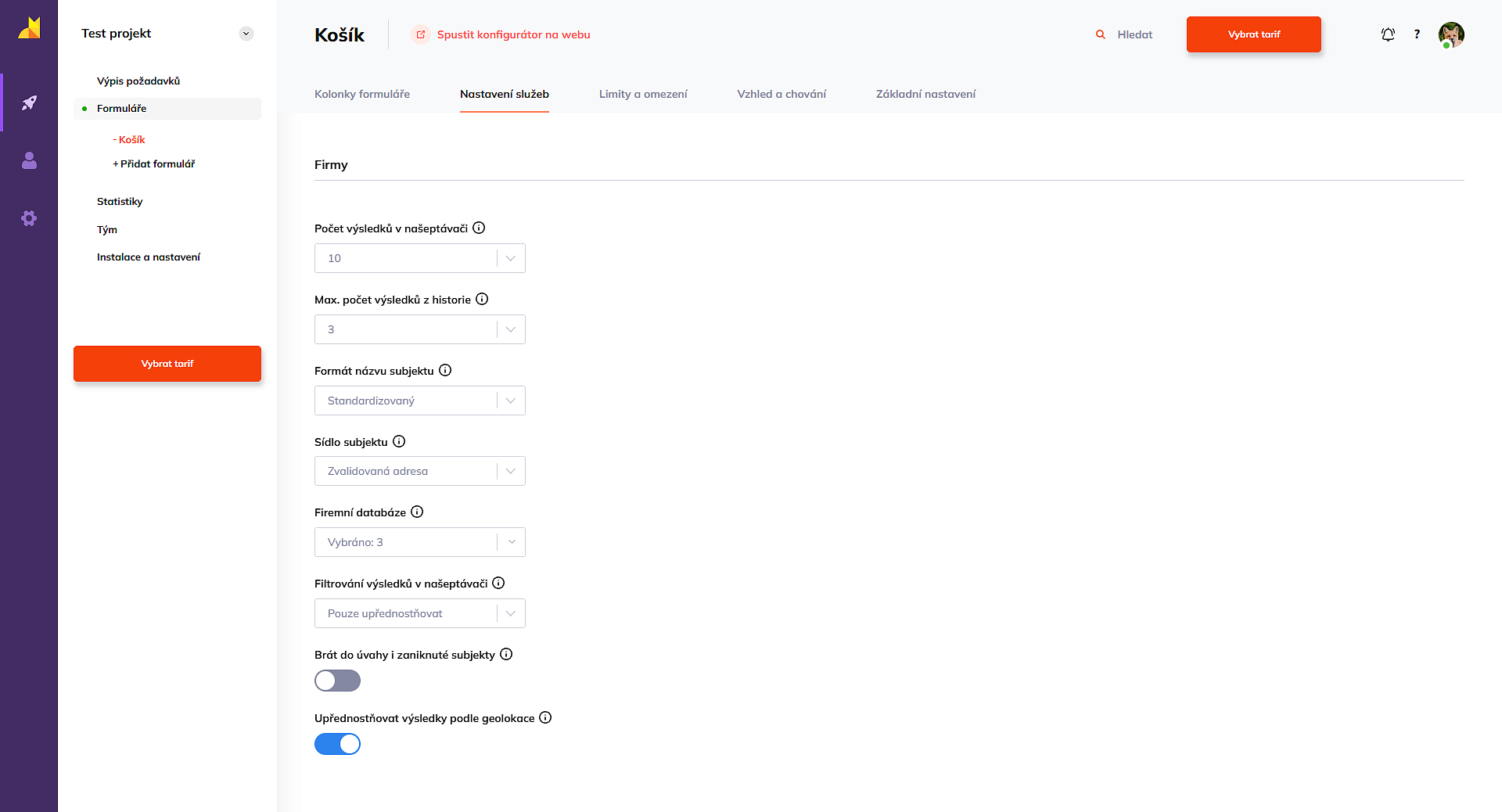Open help via the question mark icon
1502x812 pixels.
click(1417, 34)
